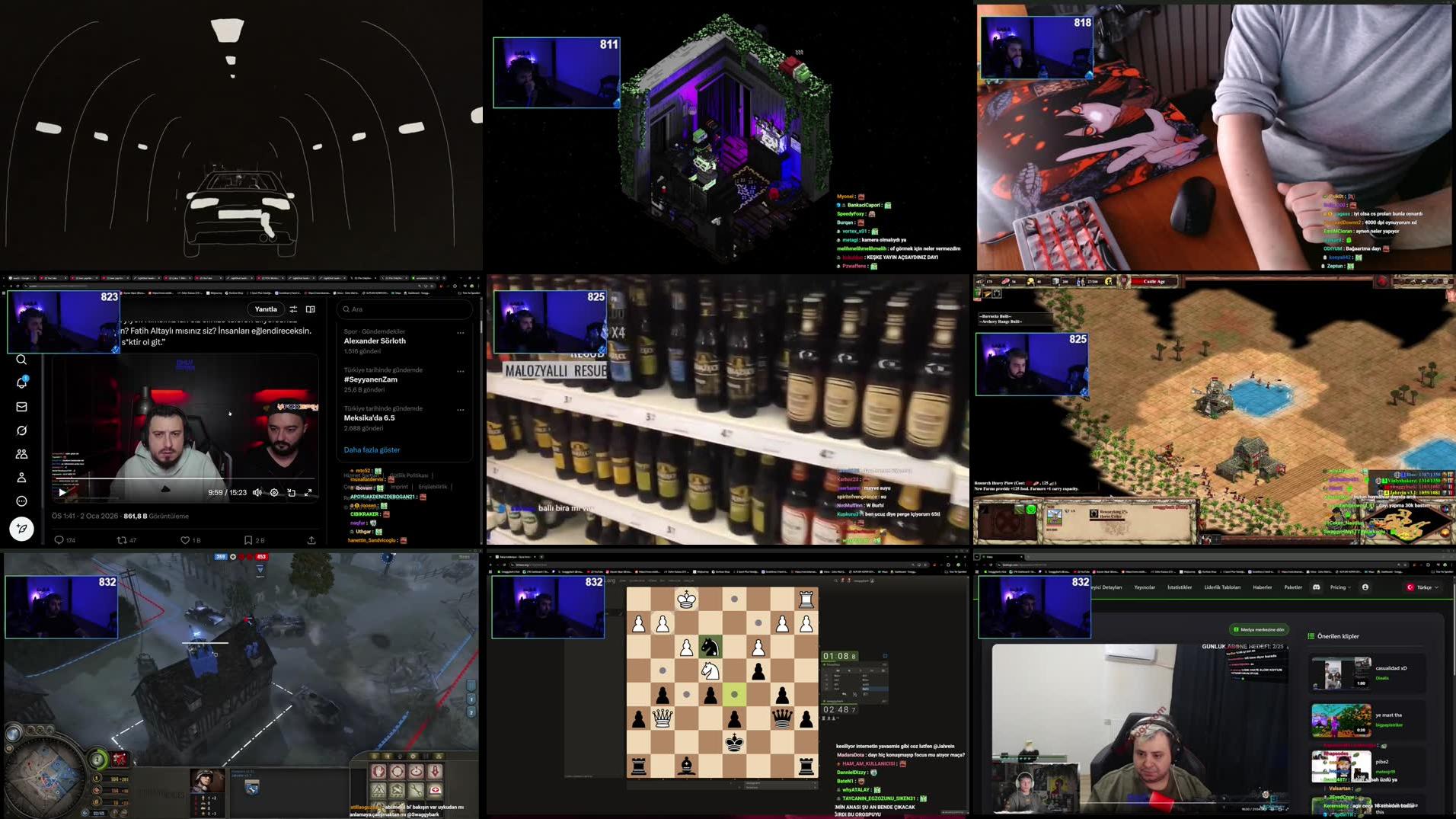Switch to the İstatistikler tab on Kick
The width and height of the screenshot is (1456, 819).
tap(1180, 587)
